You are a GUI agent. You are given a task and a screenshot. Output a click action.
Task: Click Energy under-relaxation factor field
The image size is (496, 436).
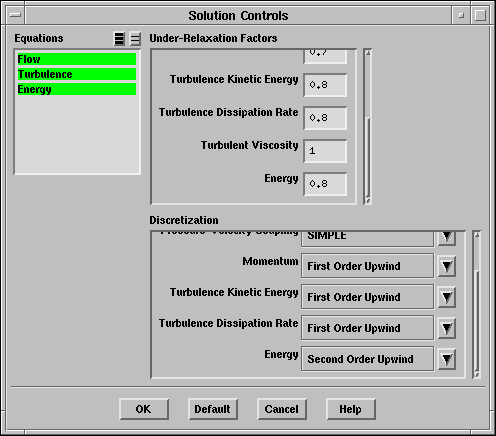(x=325, y=184)
